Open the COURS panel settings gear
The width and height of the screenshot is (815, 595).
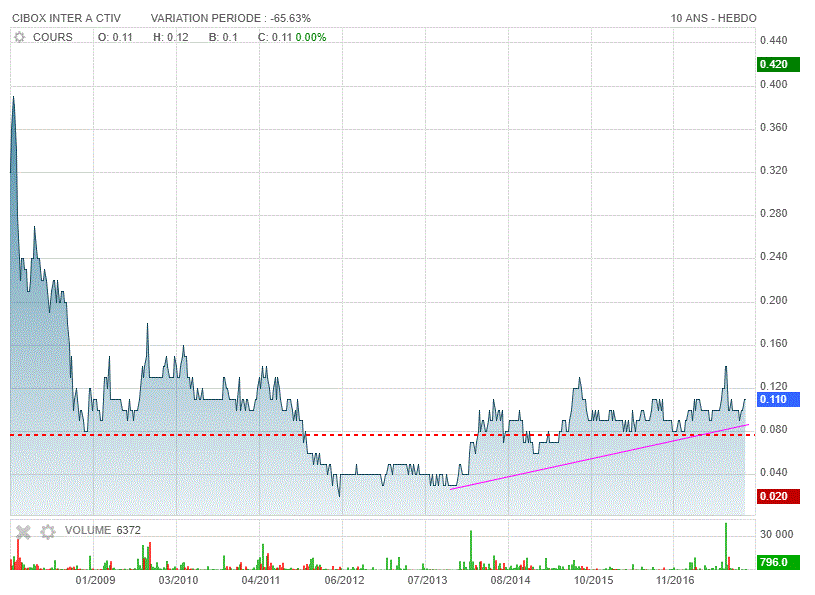tap(19, 37)
